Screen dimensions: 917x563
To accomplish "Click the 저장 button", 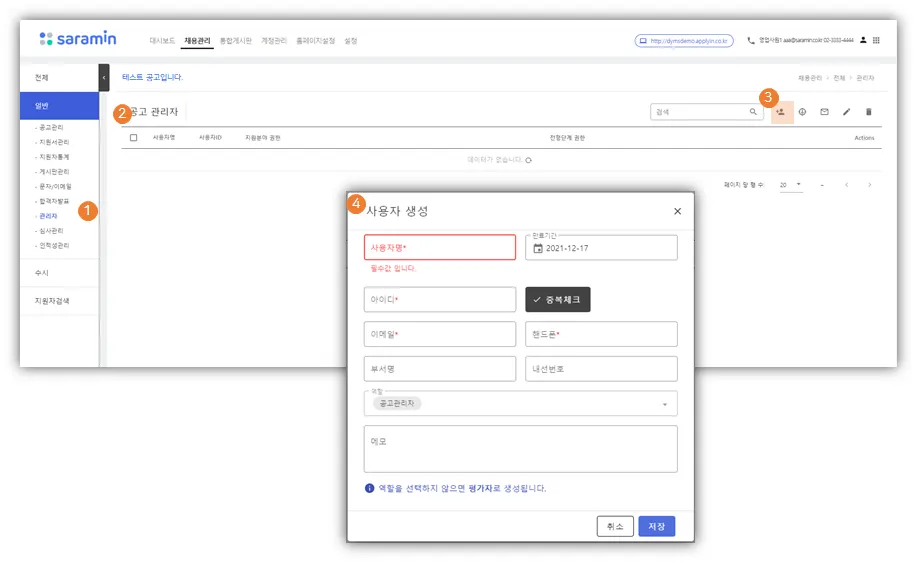I will (x=656, y=526).
